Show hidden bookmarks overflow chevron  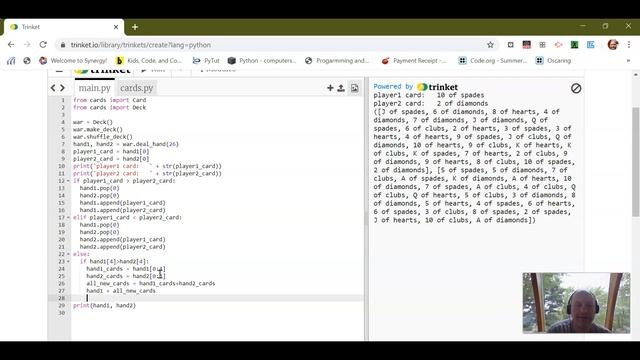pyautogui.click(x=628, y=60)
